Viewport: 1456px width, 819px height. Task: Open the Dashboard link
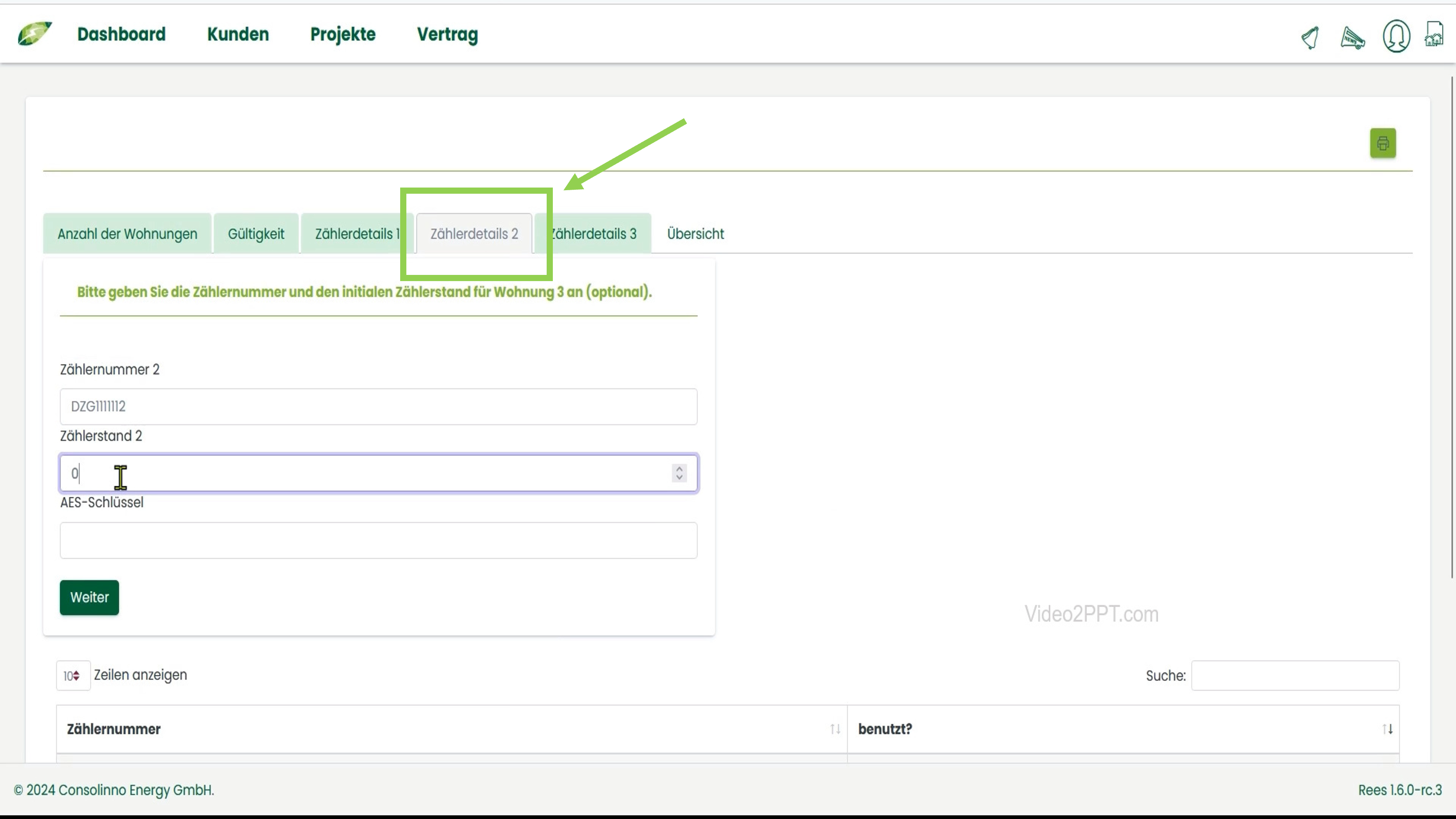click(x=121, y=34)
